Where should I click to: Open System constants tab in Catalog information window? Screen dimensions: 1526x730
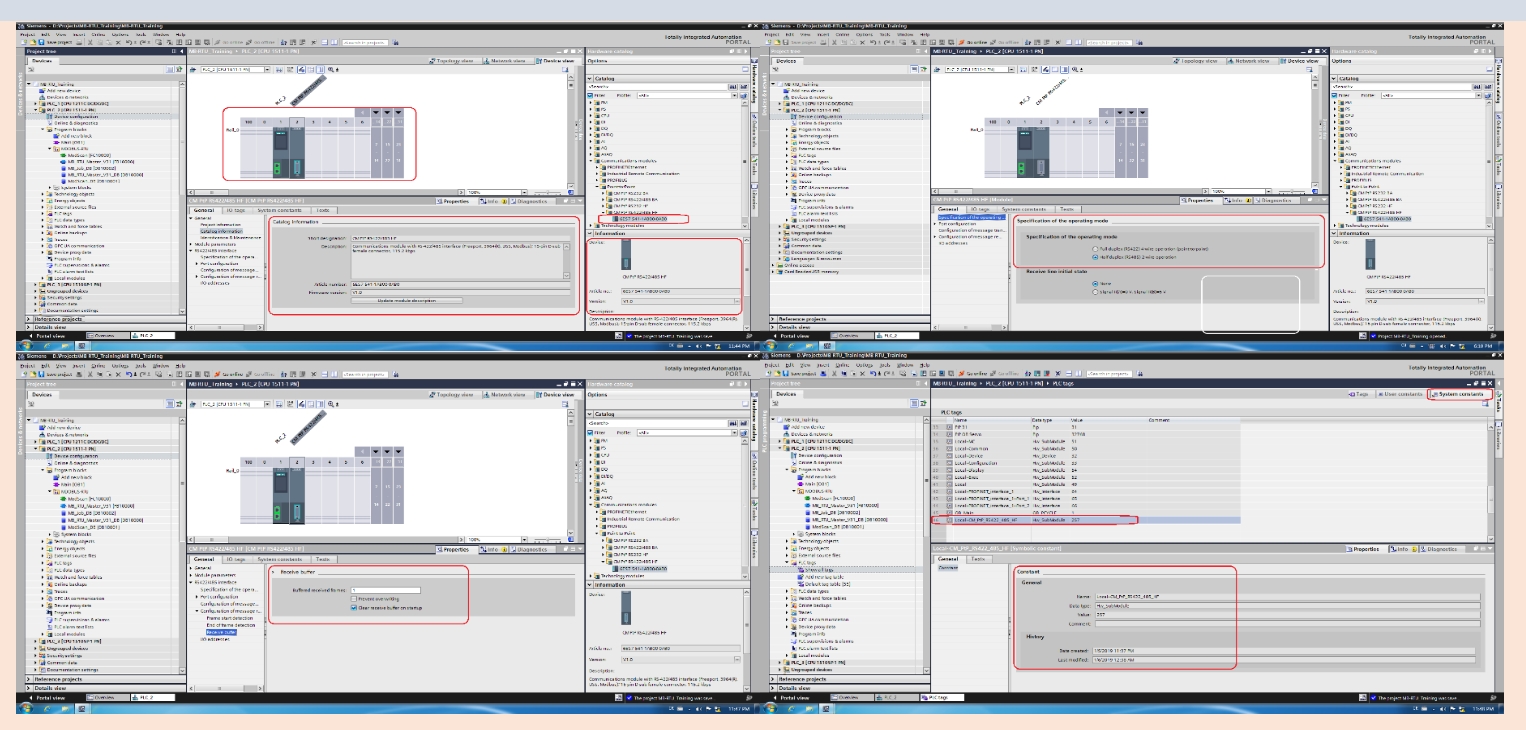(x=279, y=210)
